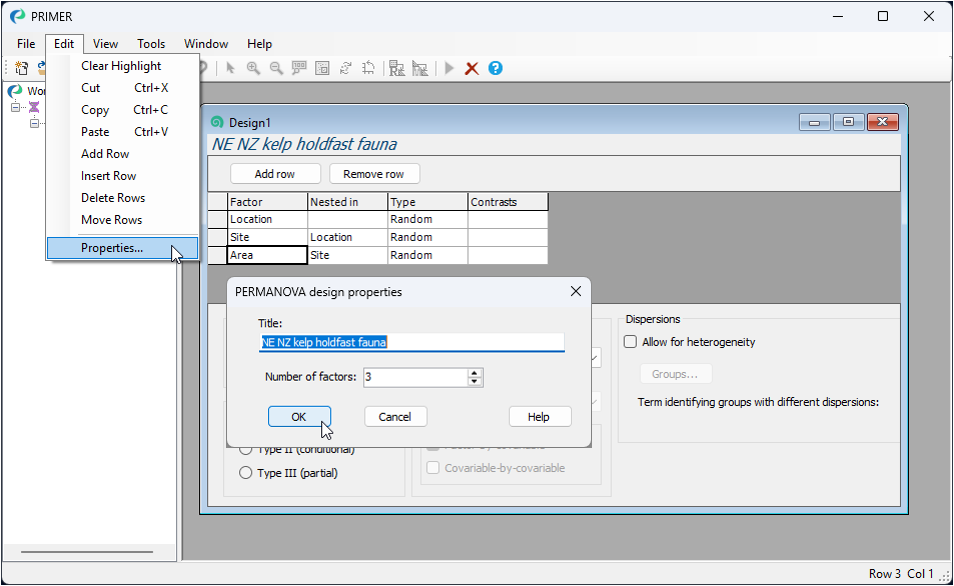Click the rotate/refresh toolbar icon

(x=346, y=68)
